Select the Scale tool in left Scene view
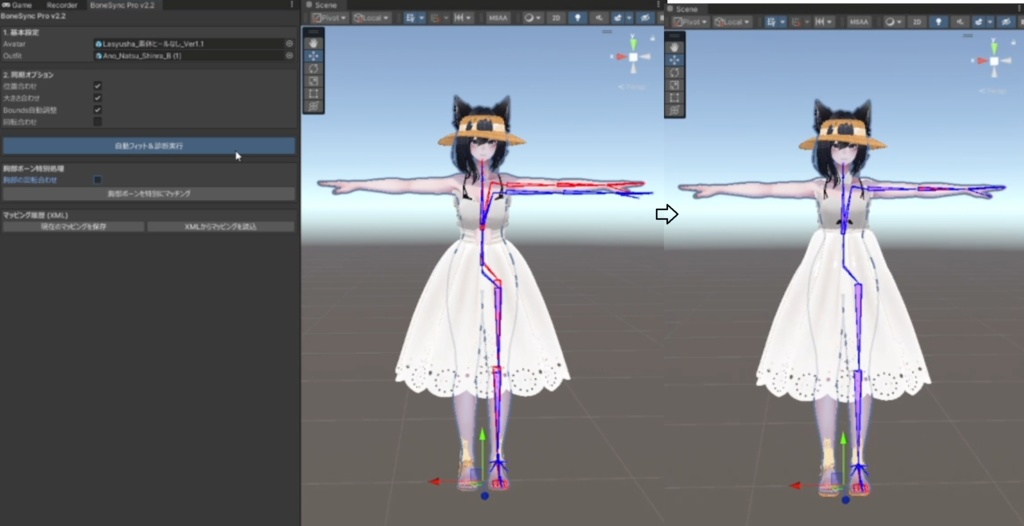Image resolution: width=1024 pixels, height=526 pixels. pos(313,81)
